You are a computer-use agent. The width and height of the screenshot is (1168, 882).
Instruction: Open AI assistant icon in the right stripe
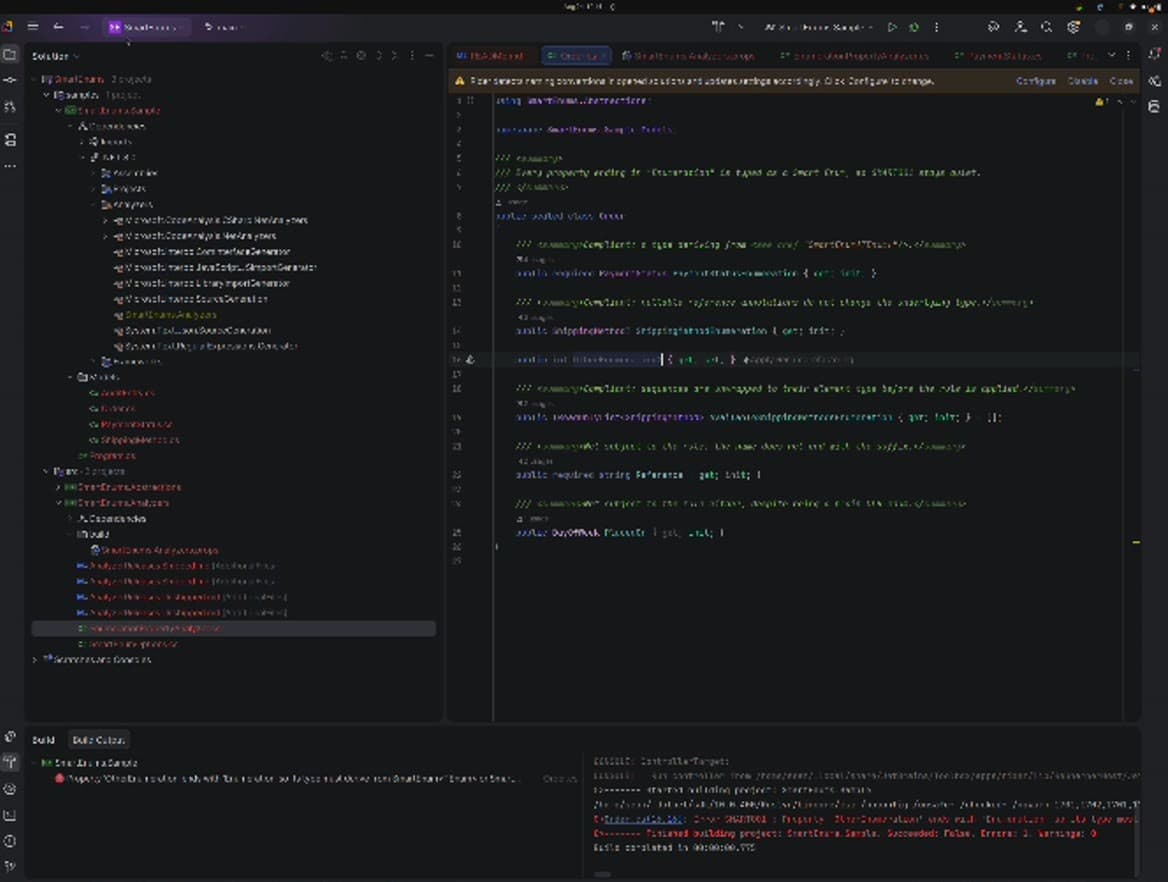(x=1155, y=80)
